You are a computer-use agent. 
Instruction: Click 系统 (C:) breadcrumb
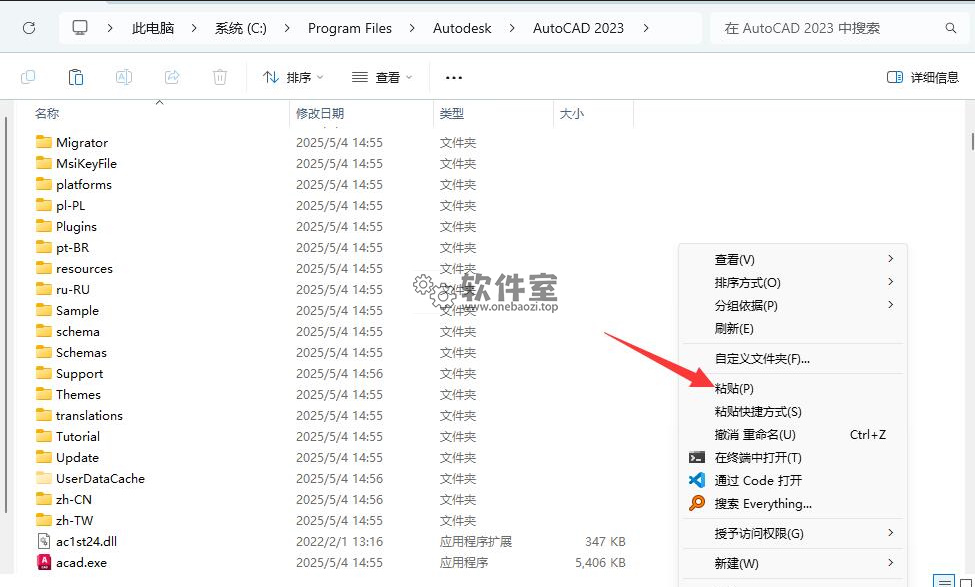click(241, 28)
